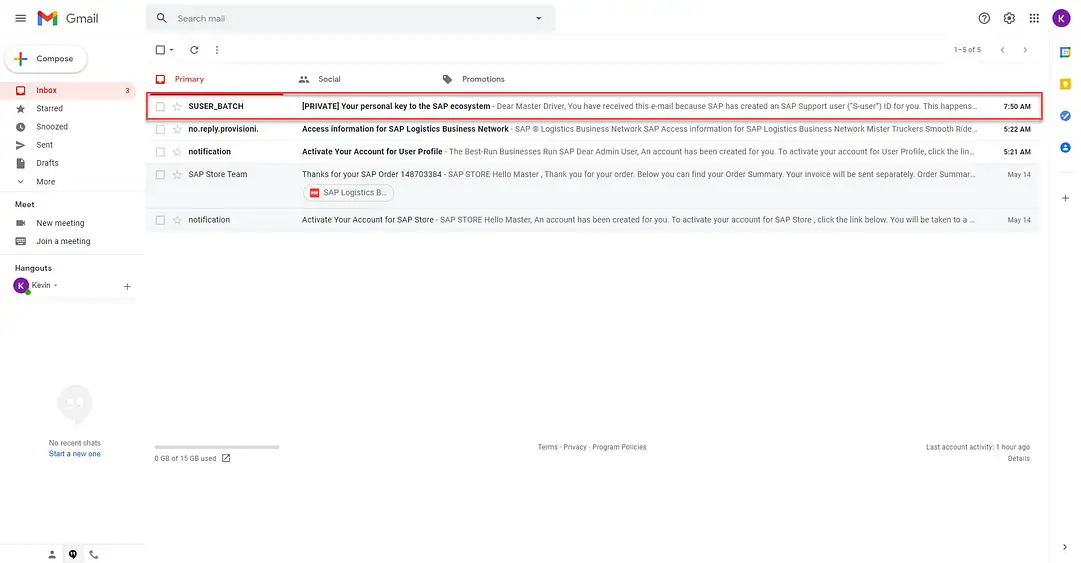Open the SAP Logistics PDF attachment chip
The height and width of the screenshot is (563, 1081).
(348, 193)
